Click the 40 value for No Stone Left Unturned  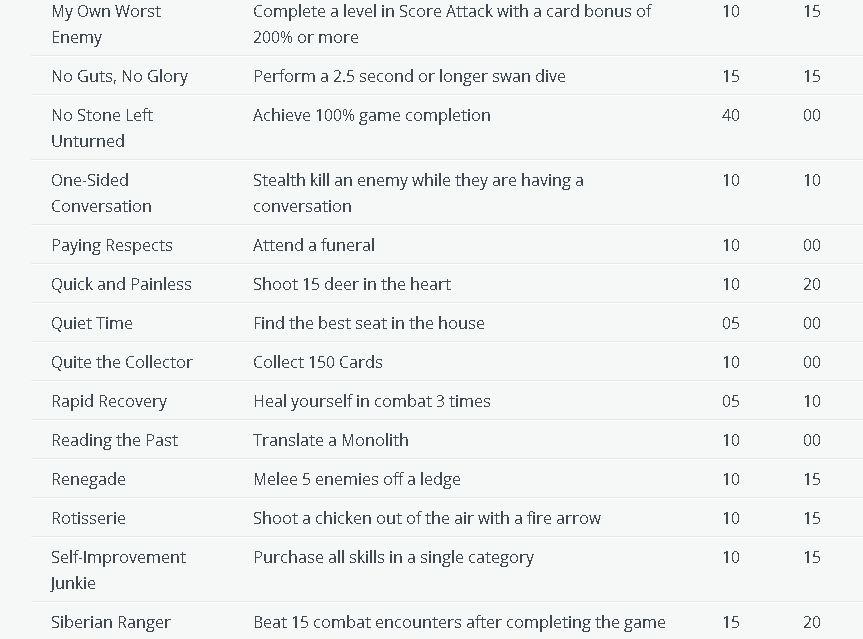(x=730, y=115)
